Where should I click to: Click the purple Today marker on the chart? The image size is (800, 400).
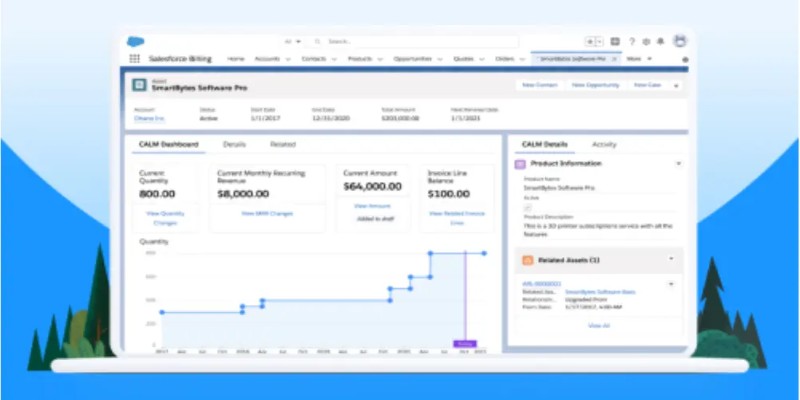click(x=465, y=344)
